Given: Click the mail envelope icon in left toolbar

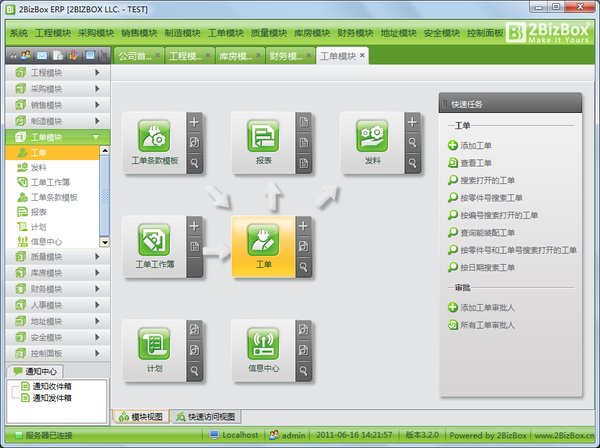Looking at the screenshot, I should [42, 56].
